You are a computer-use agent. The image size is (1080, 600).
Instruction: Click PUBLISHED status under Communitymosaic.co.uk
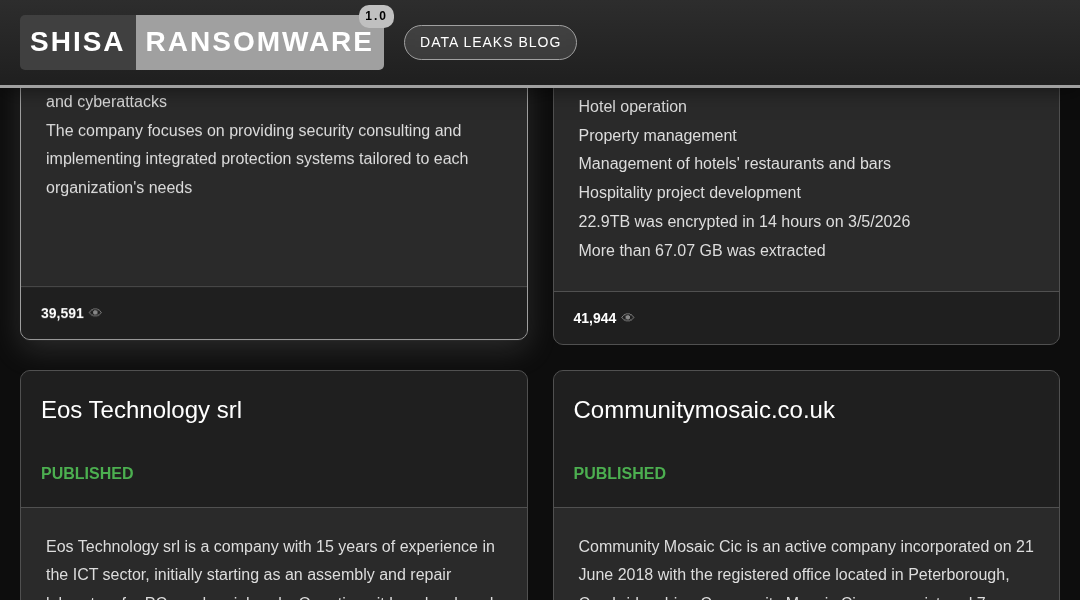619,473
